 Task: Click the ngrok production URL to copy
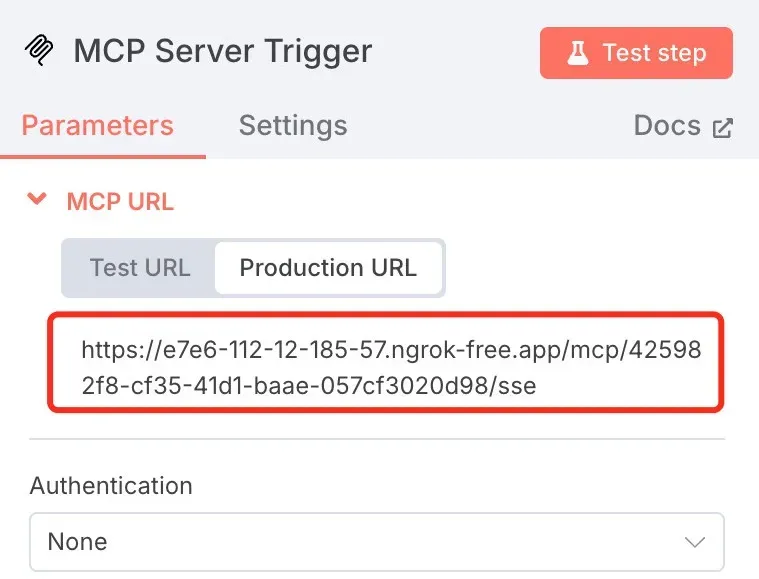(386, 362)
